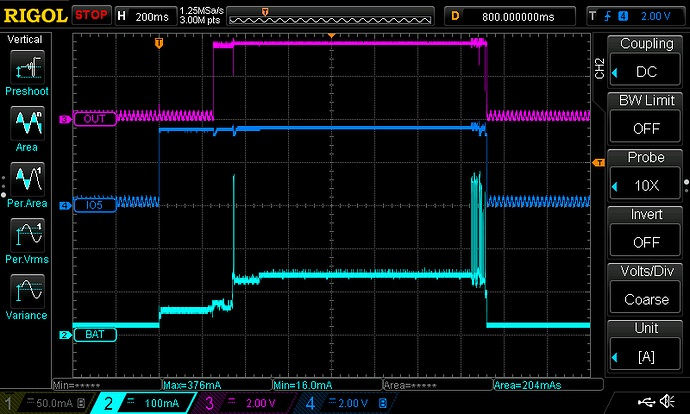Select the Per.Area measurement icon
This screenshot has width=690, height=414.
(27, 179)
